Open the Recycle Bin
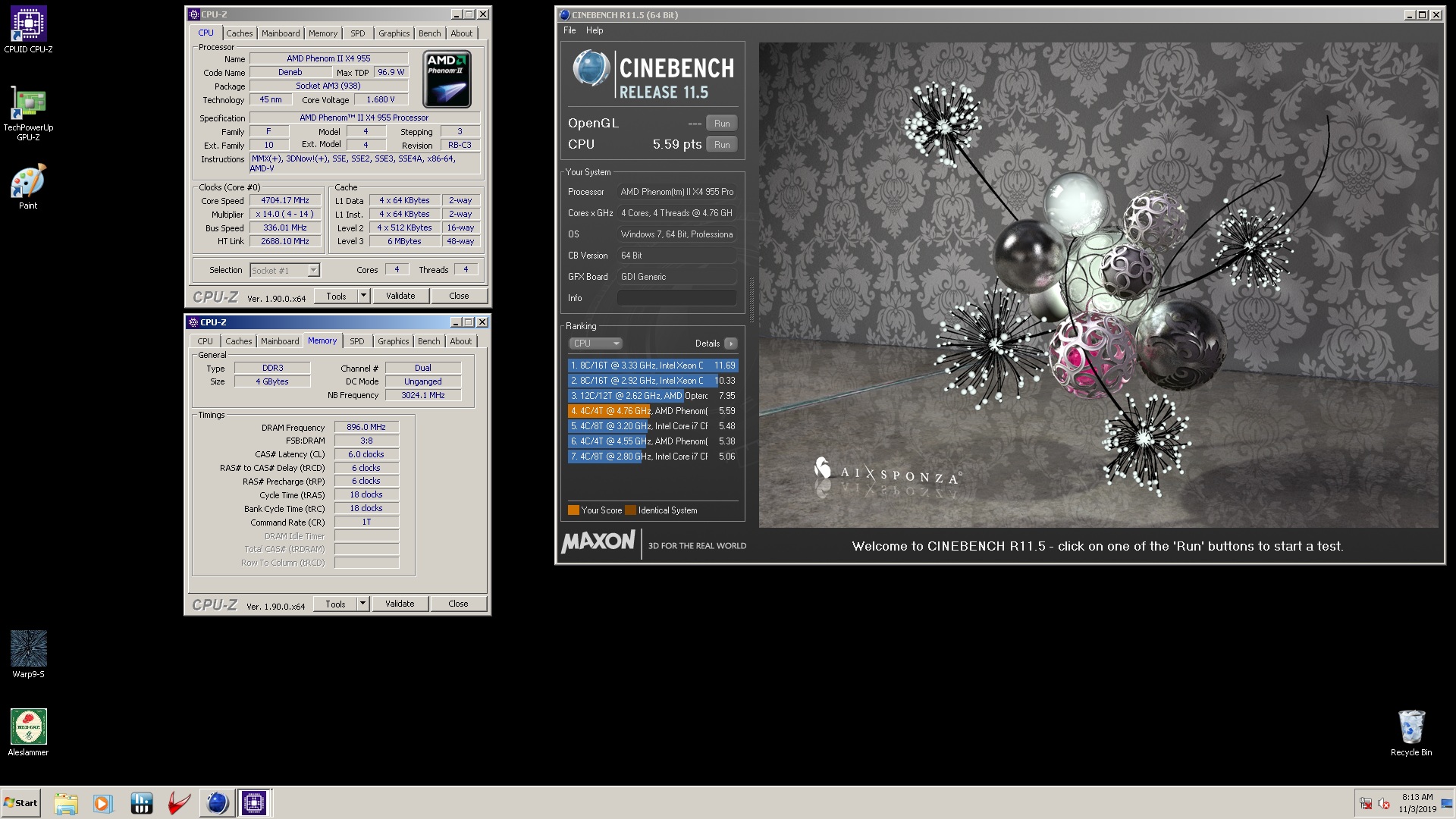Viewport: 1456px width, 819px height. [1411, 733]
